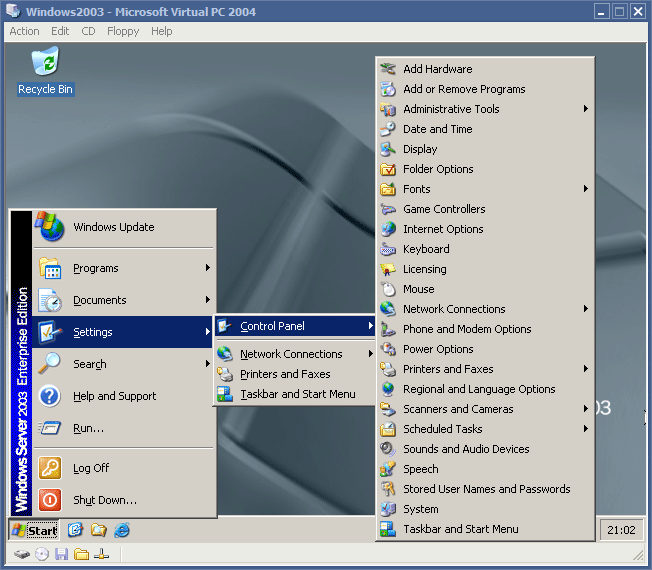Image resolution: width=652 pixels, height=570 pixels.
Task: Select Printers and Faxes in Settings submenu
Action: (x=295, y=374)
